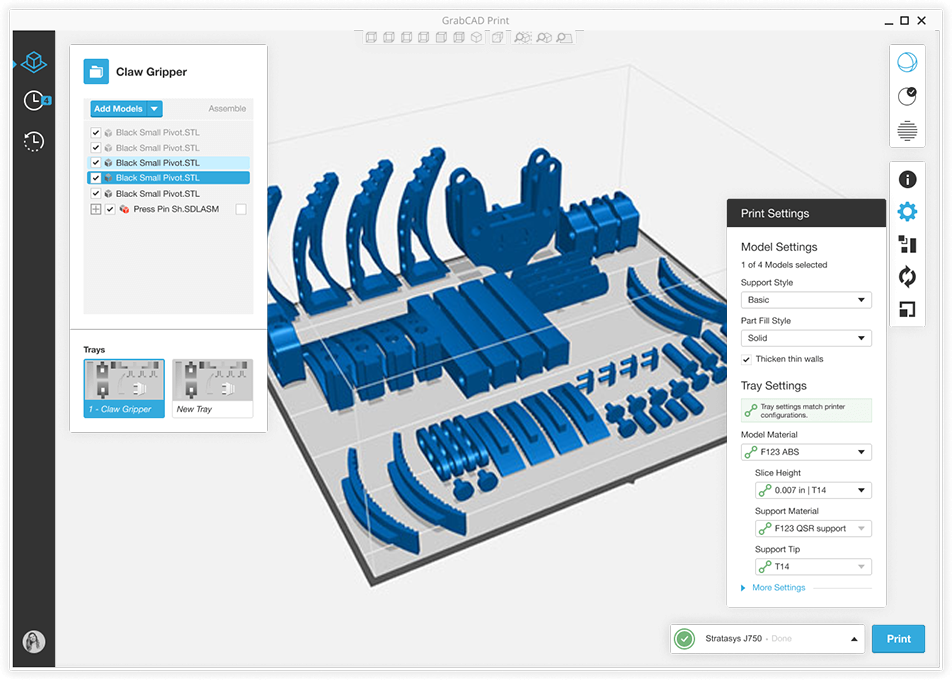The width and height of the screenshot is (952, 680).
Task: Open the history dashed-clock icon
Action: point(34,141)
